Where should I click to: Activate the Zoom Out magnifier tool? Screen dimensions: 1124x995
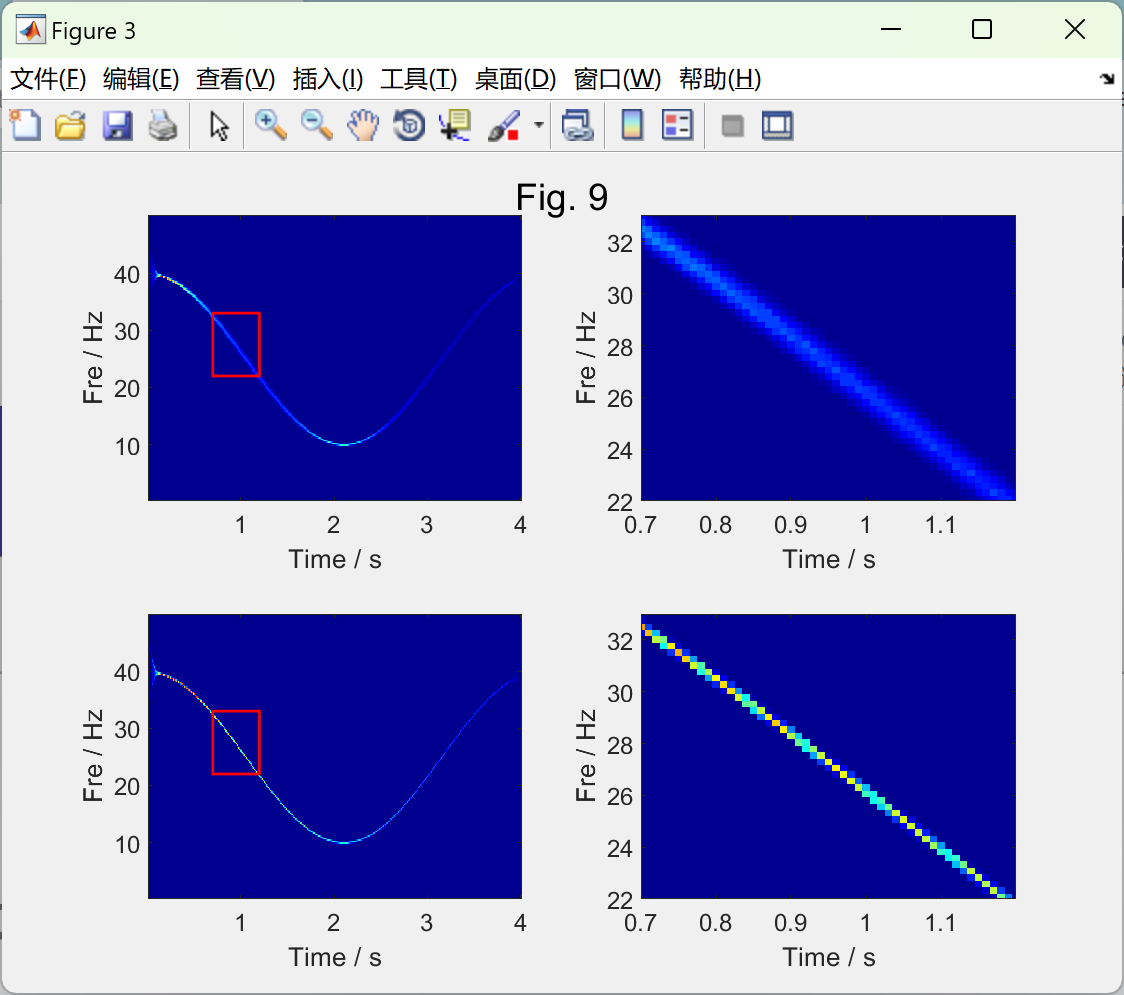pyautogui.click(x=317, y=125)
